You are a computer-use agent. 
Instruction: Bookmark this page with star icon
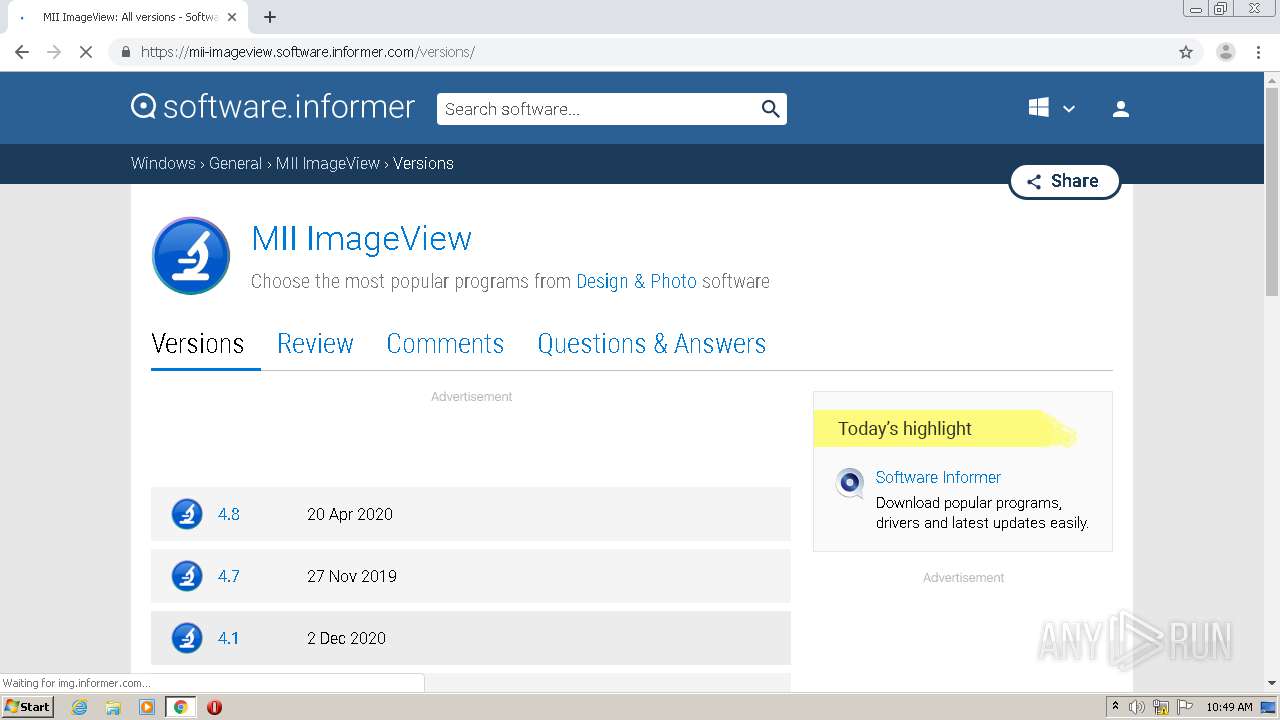point(1186,52)
